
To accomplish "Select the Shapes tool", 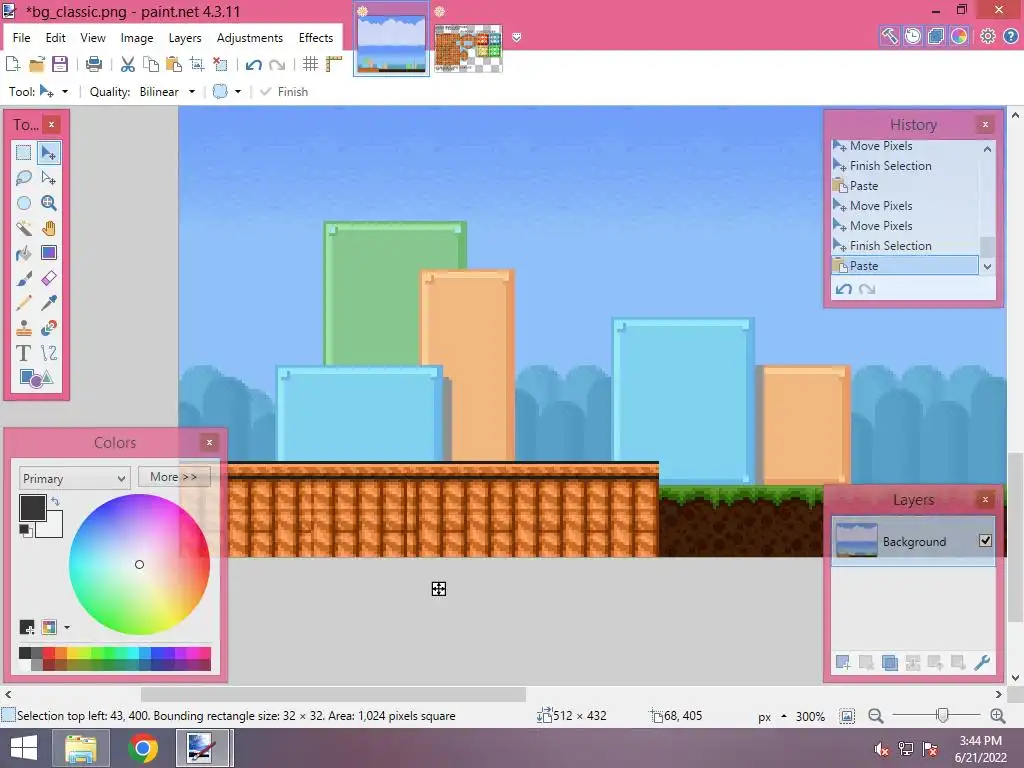I will coord(36,378).
